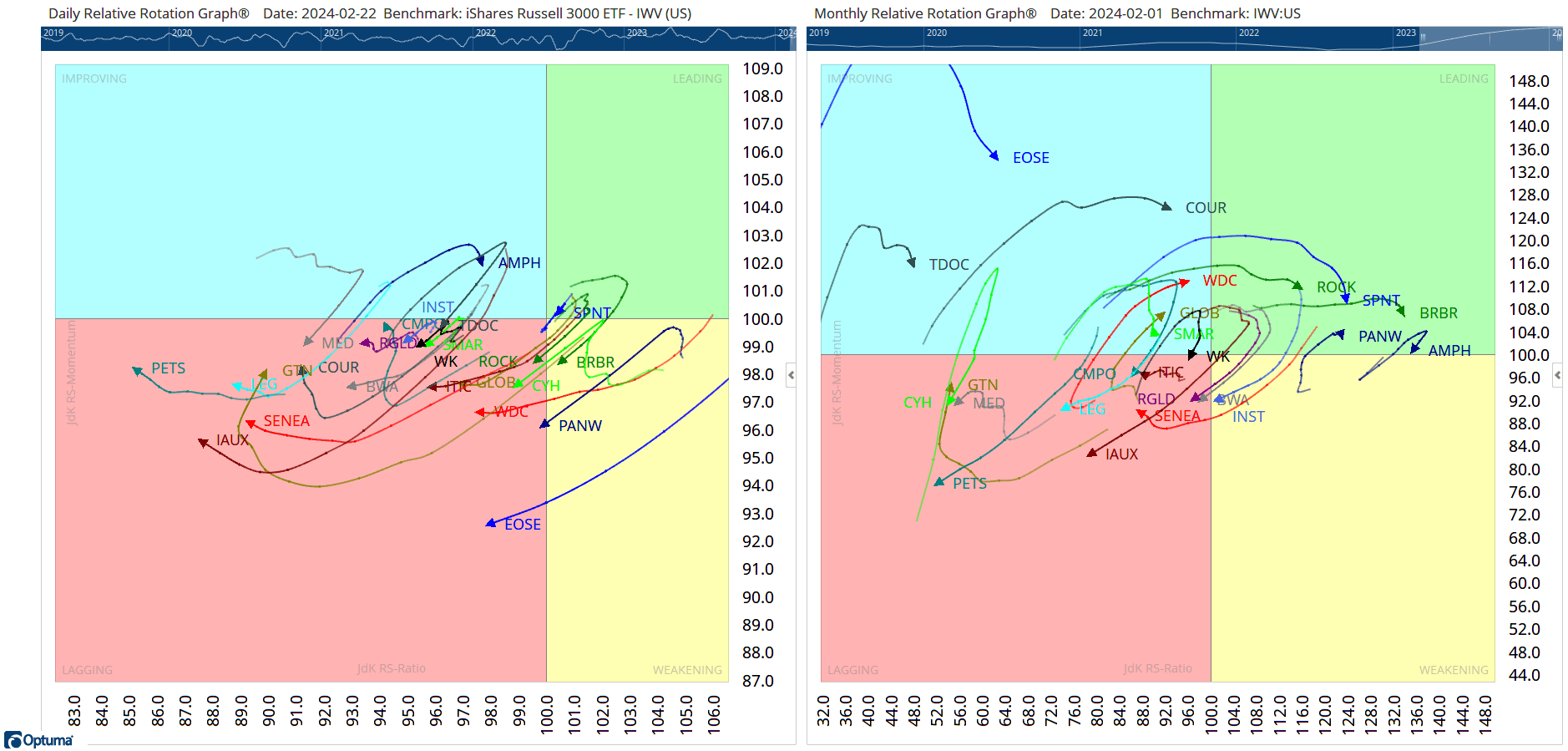This screenshot has height=751, width=1568.
Task: Select the SPNT label in the monthly graph
Action: (x=1382, y=301)
